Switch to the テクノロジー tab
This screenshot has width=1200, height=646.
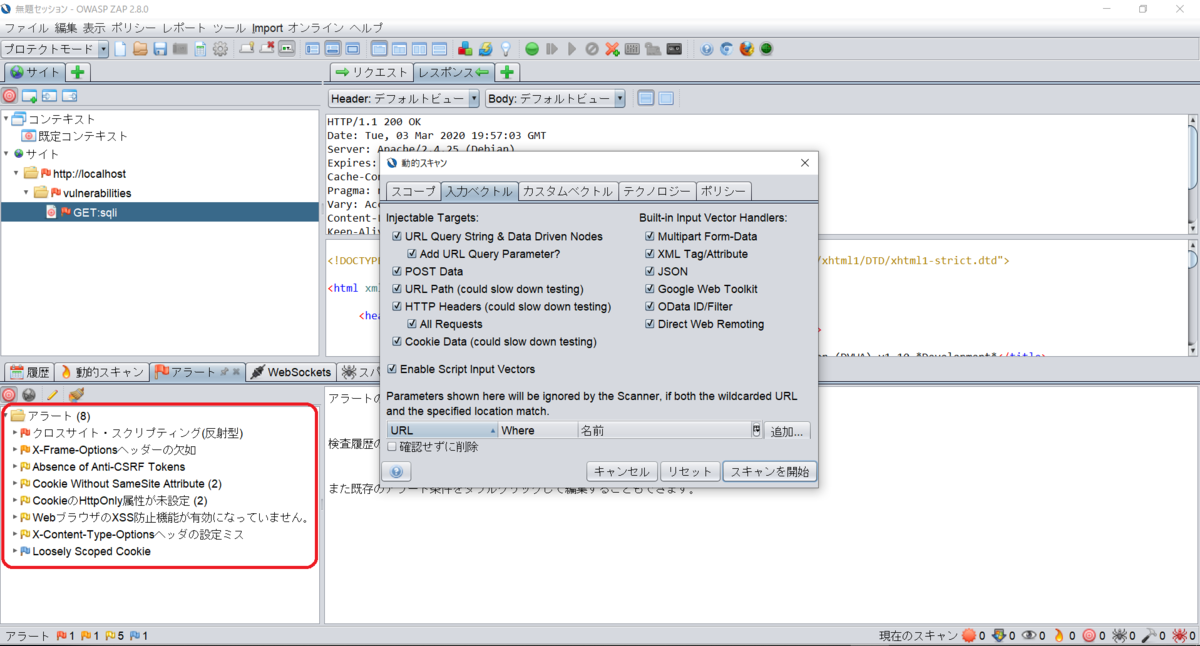coord(656,191)
